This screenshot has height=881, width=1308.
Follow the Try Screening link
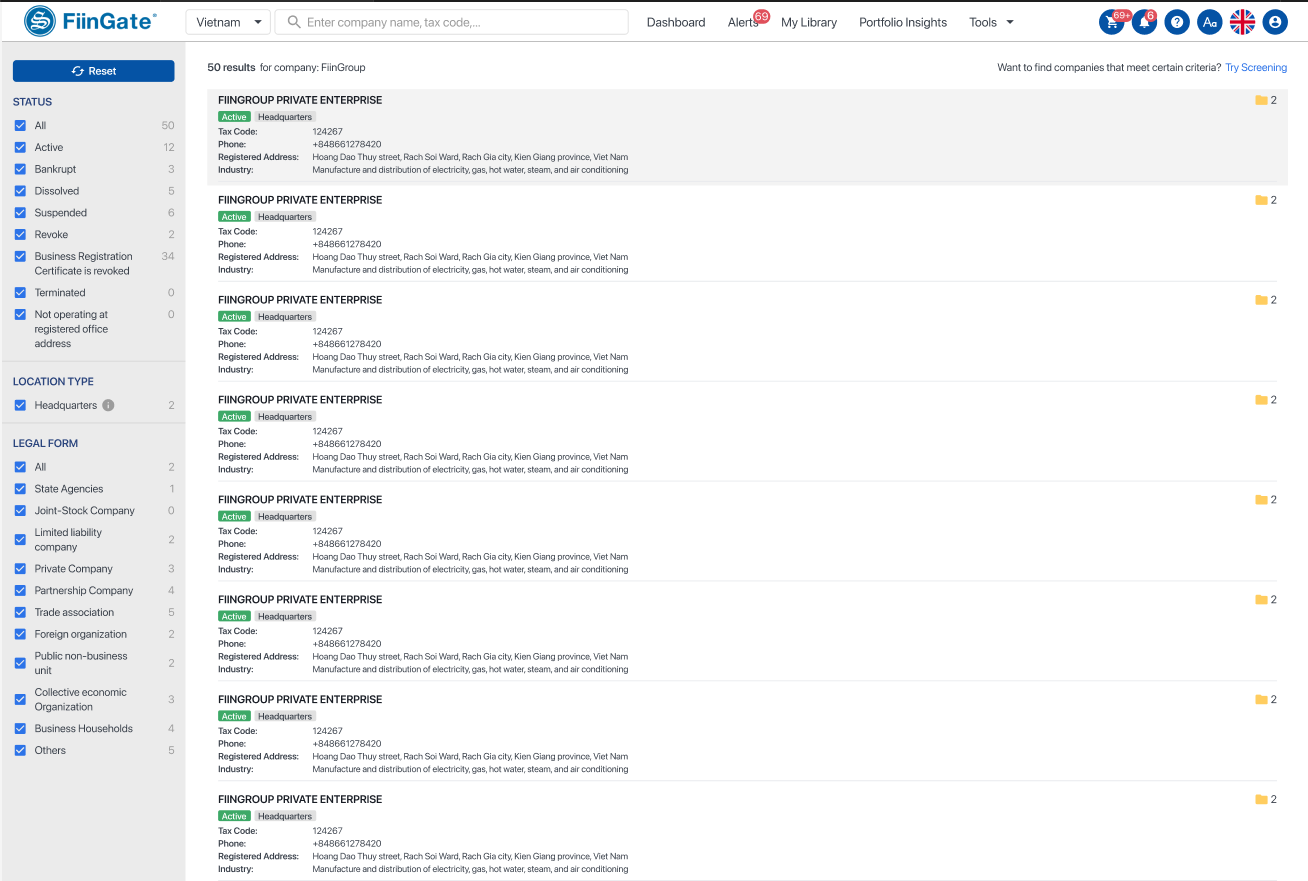click(1256, 68)
